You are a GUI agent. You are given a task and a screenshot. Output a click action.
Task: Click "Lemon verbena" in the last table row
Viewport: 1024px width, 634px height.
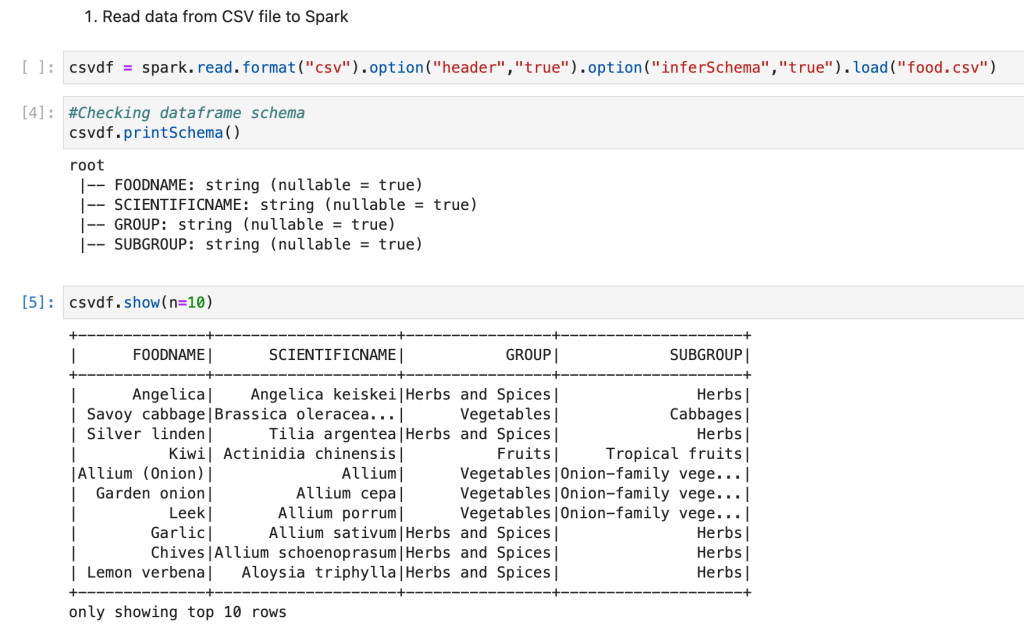(146, 573)
